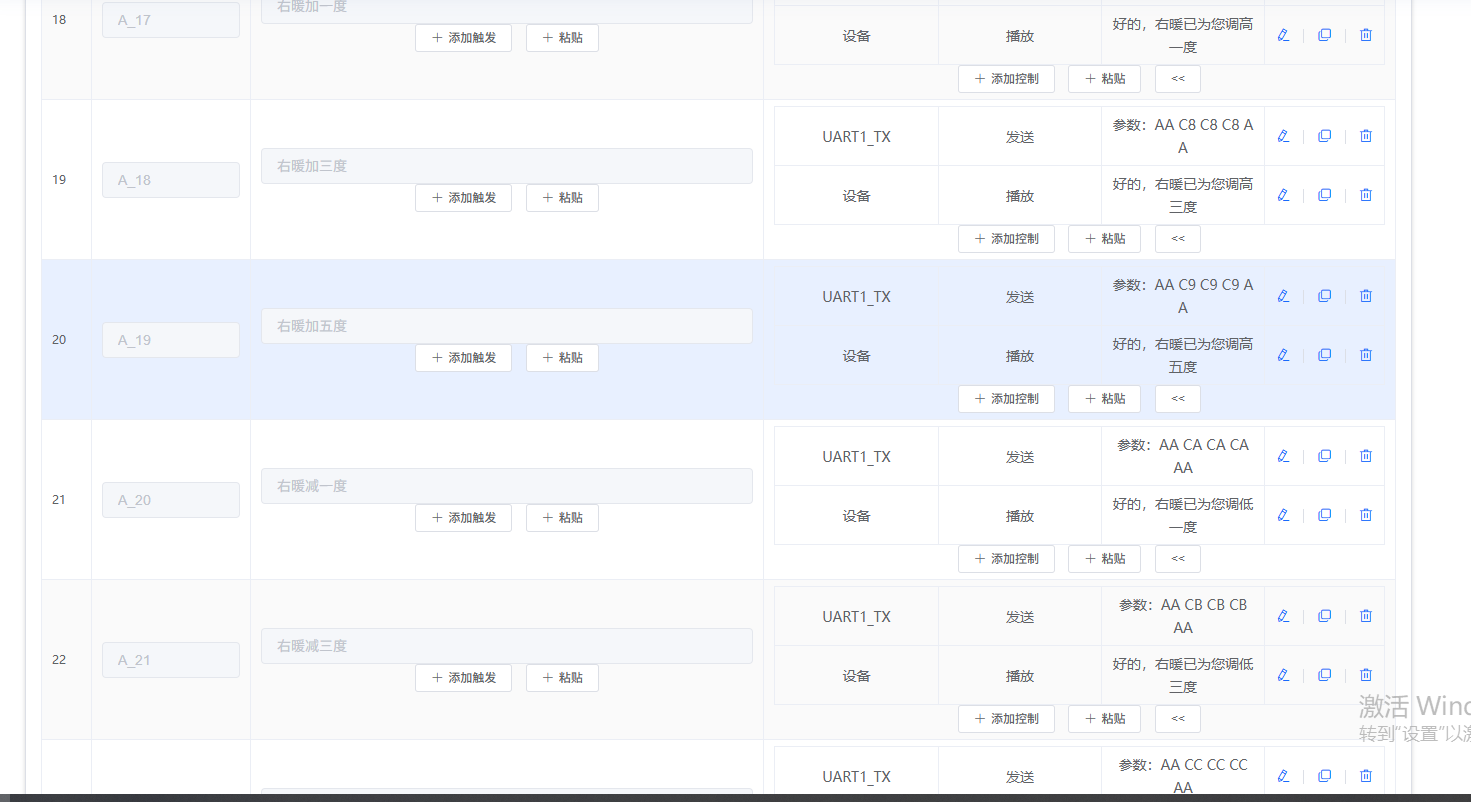Delete the UART1_TX send AA CC row
Screen dimensions: 1471x802
1365,776
